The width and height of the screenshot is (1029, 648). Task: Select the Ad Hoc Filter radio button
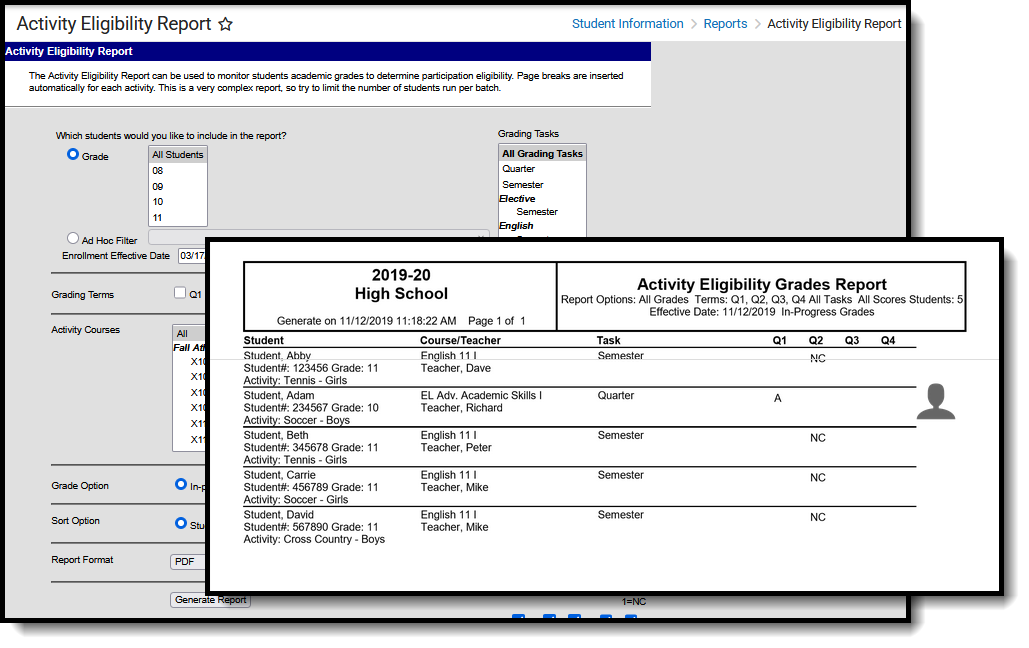(x=73, y=238)
